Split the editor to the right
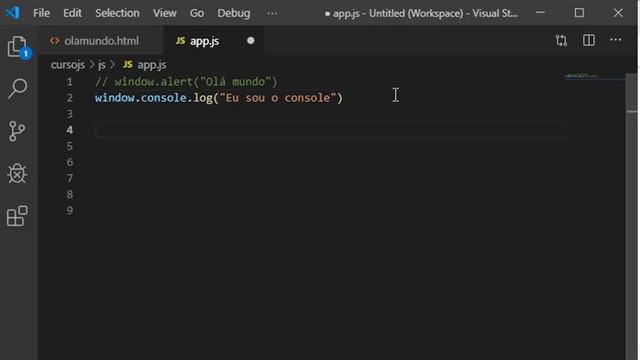The height and width of the screenshot is (360, 640). 589,40
